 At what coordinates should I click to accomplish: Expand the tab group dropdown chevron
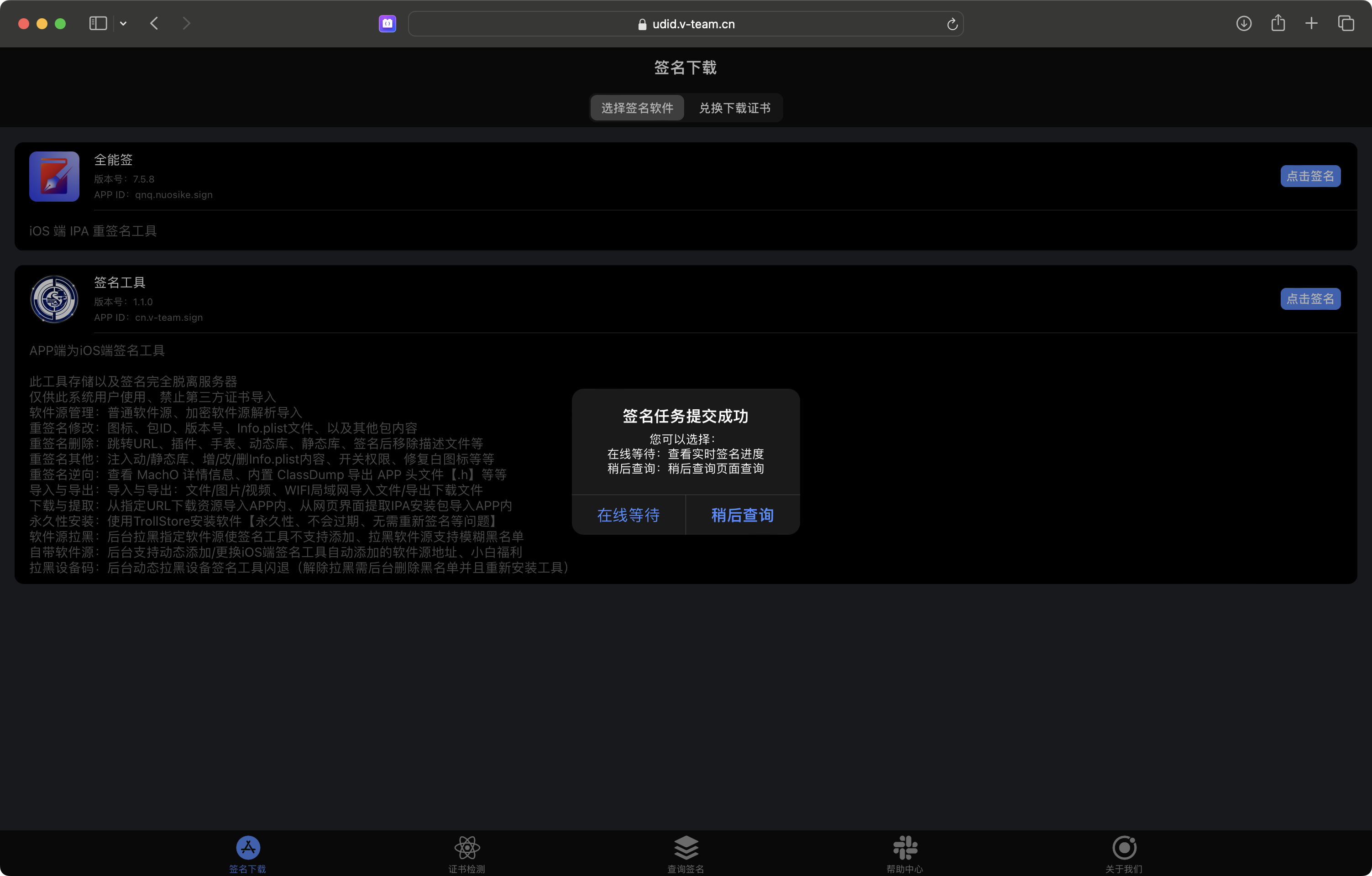pos(123,23)
